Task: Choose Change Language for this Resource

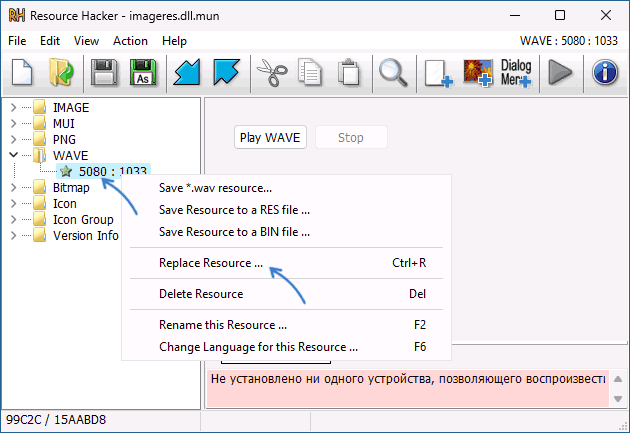Action: point(286,347)
